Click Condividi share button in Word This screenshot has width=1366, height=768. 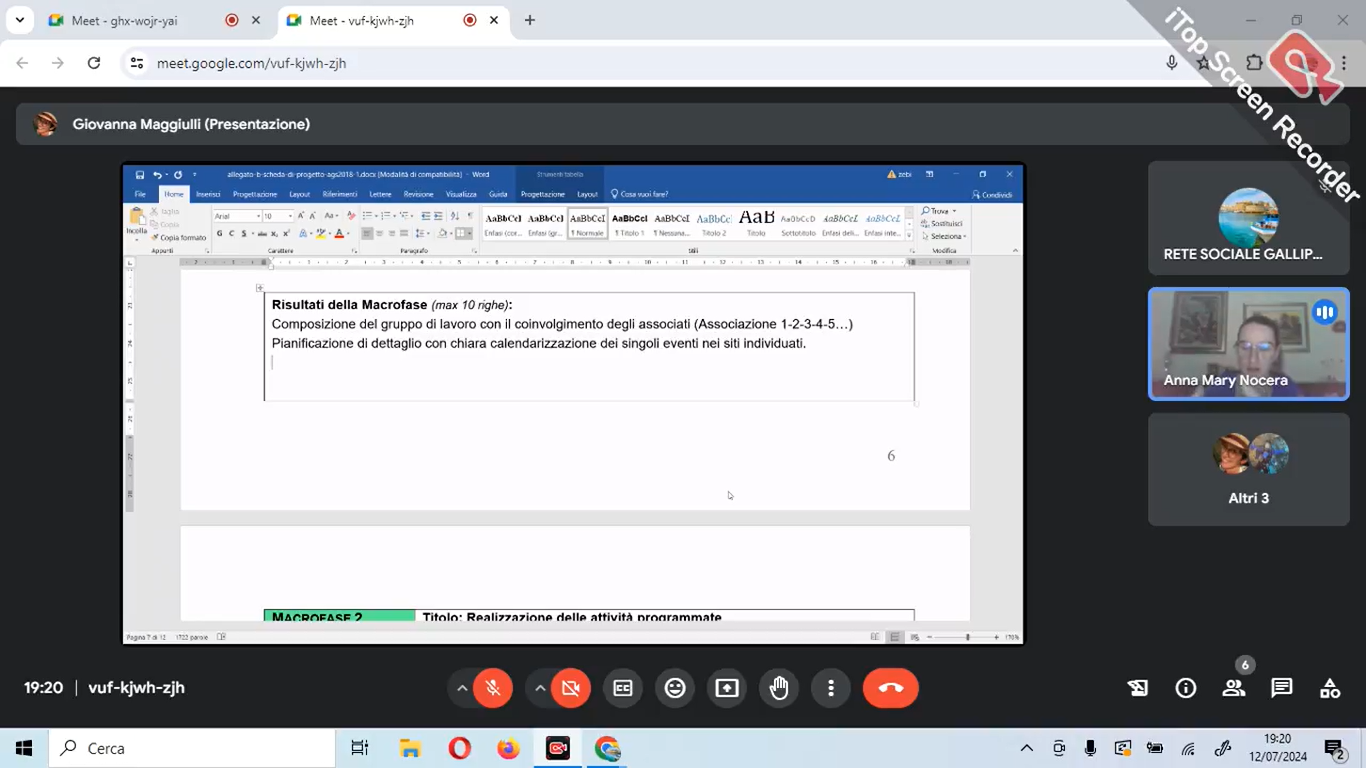click(x=992, y=195)
